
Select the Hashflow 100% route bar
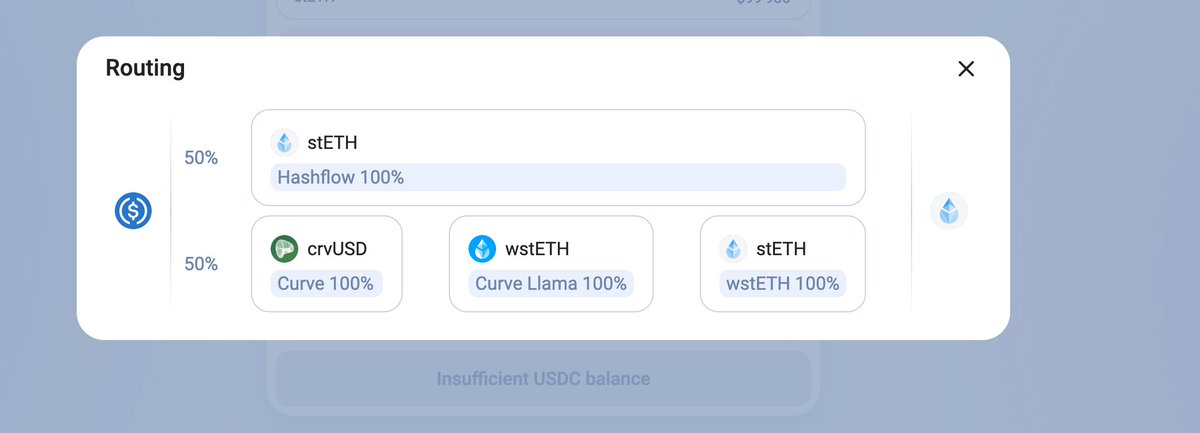tap(558, 178)
